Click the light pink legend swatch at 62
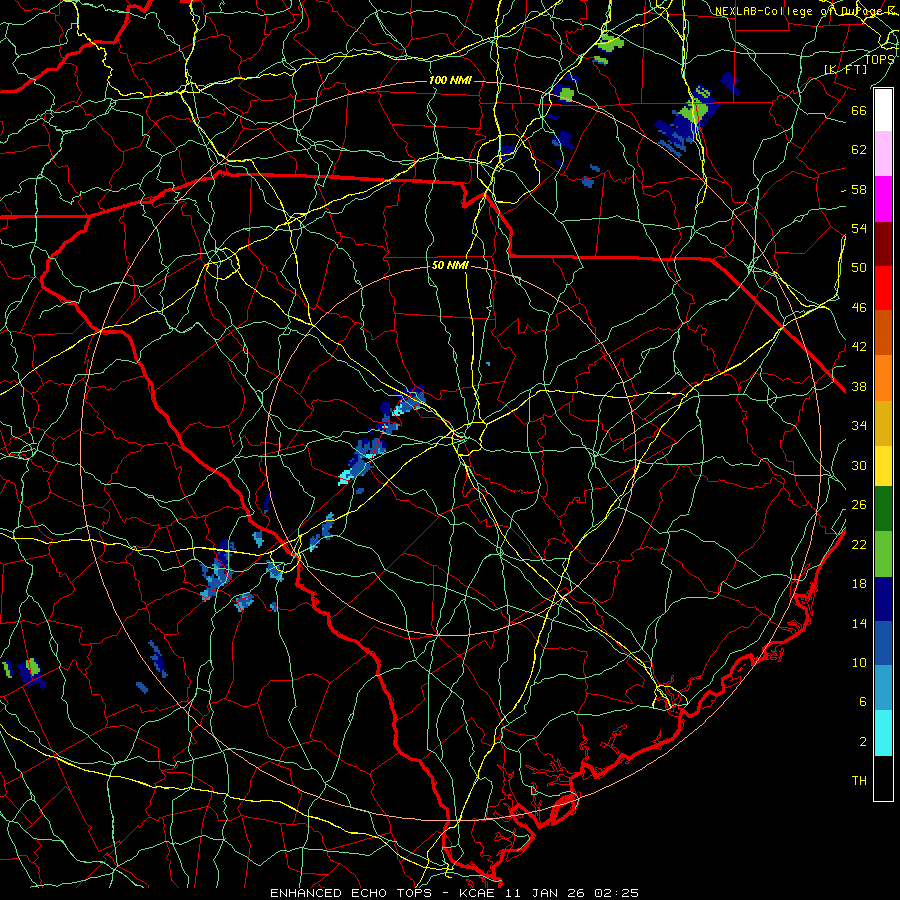This screenshot has width=900, height=900. pyautogui.click(x=883, y=153)
